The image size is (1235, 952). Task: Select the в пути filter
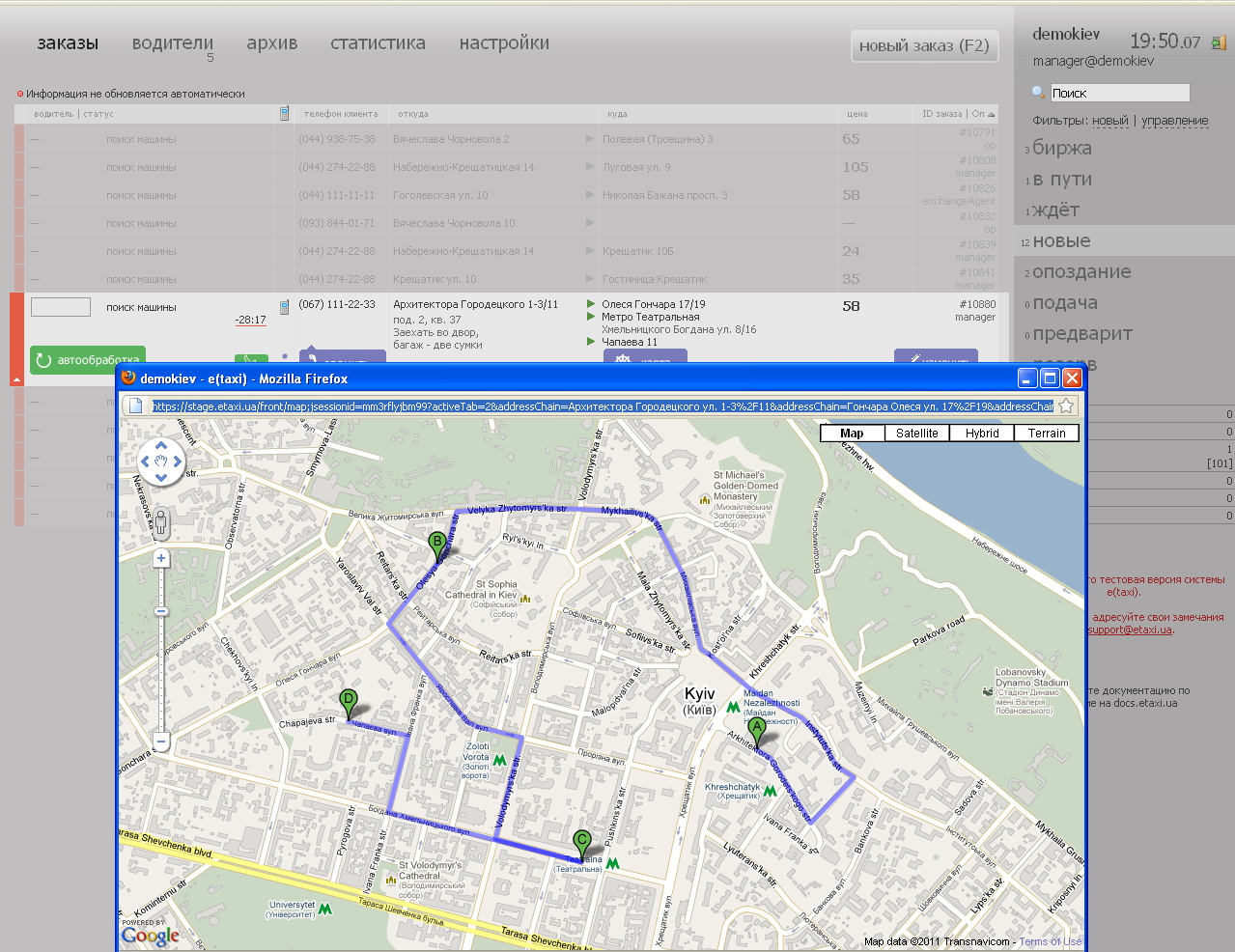pos(1062,179)
